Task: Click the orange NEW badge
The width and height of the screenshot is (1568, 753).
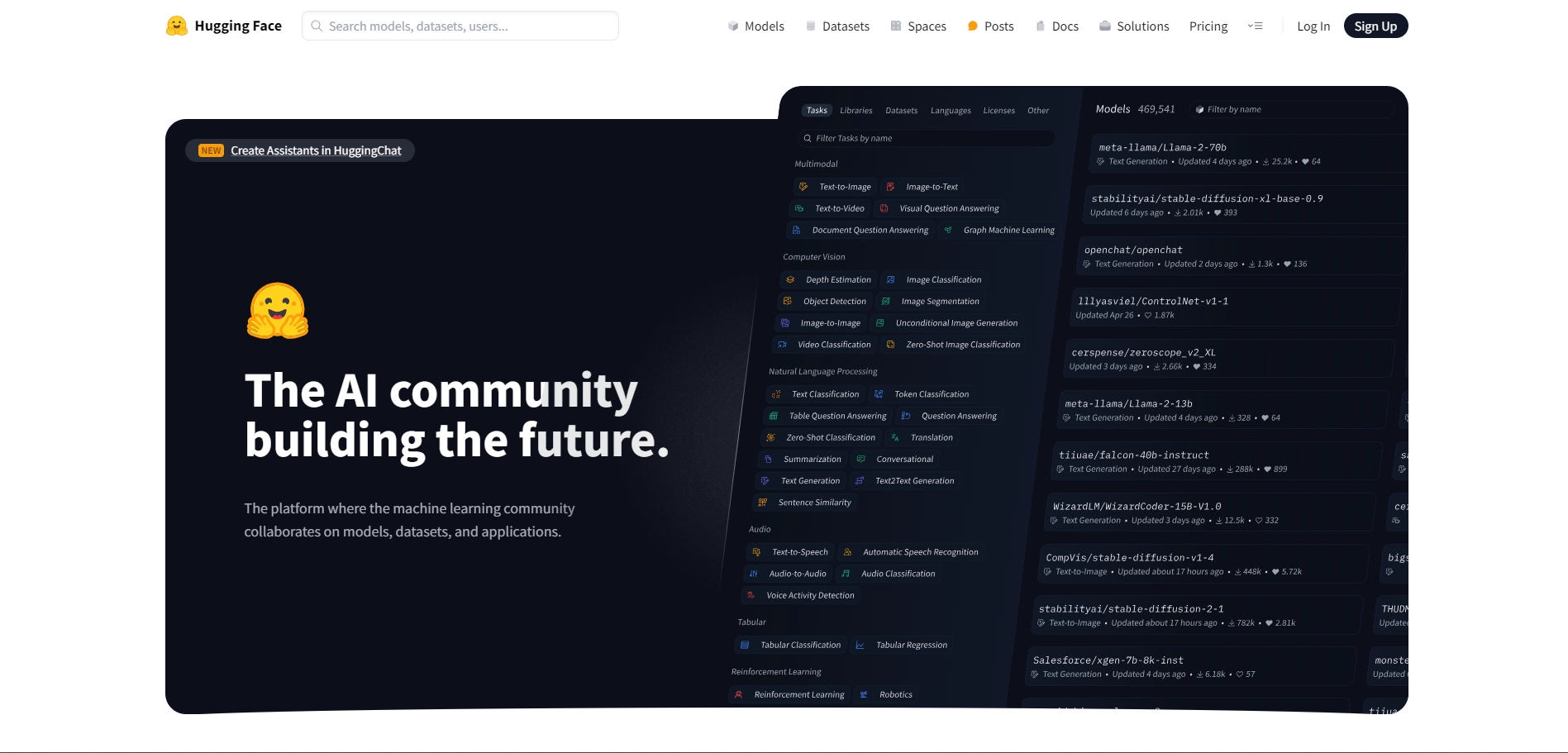Action: [x=211, y=150]
